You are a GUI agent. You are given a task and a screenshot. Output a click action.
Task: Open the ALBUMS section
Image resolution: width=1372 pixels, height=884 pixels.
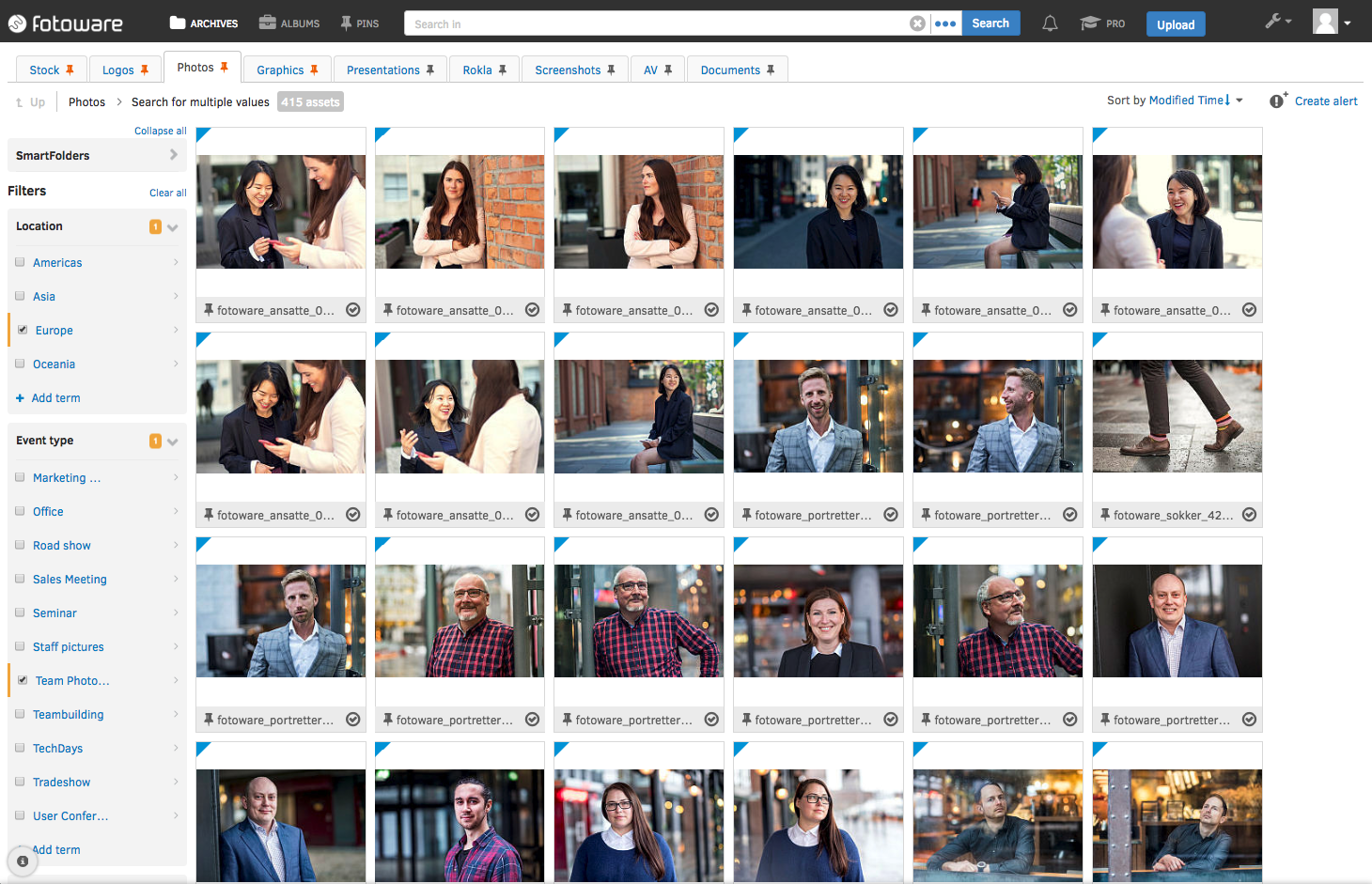[x=288, y=23]
